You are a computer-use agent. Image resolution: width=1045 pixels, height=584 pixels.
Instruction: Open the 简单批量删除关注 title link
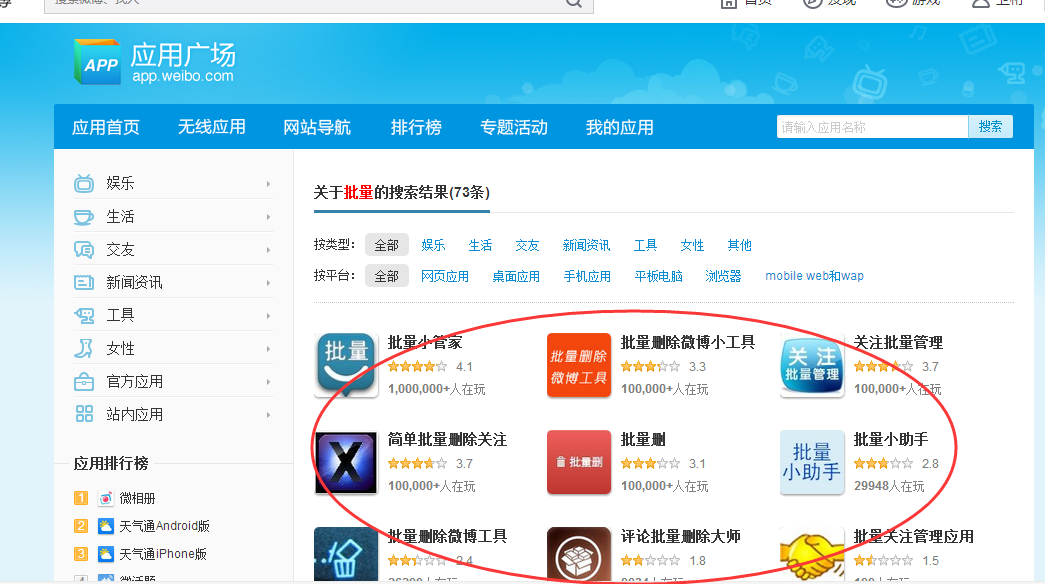click(x=447, y=439)
